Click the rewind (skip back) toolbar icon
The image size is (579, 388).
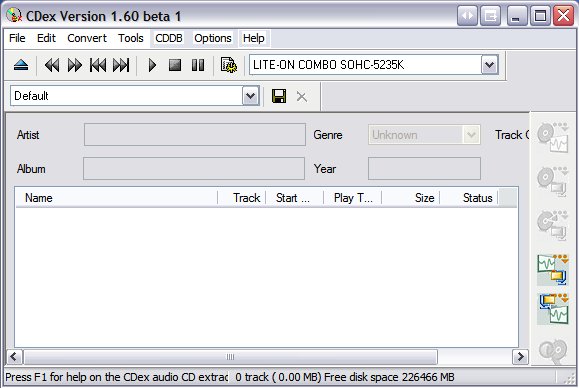(52, 65)
